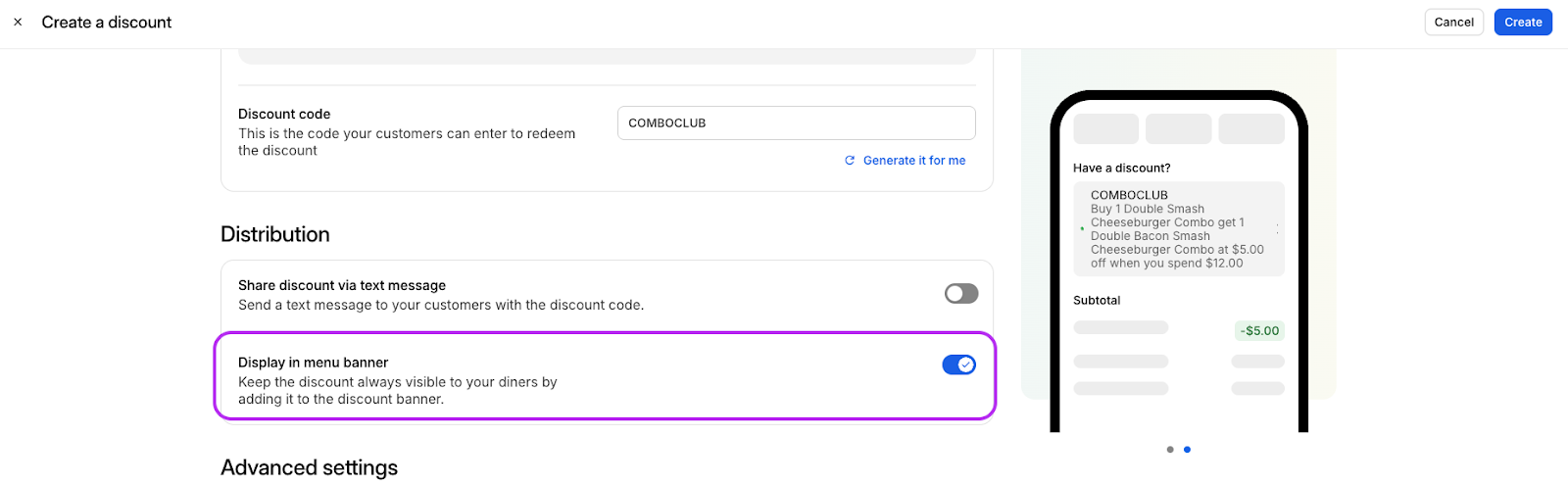Viewport: 1568px width, 486px height.
Task: Disable the Display in menu banner toggle
Action: tap(959, 364)
